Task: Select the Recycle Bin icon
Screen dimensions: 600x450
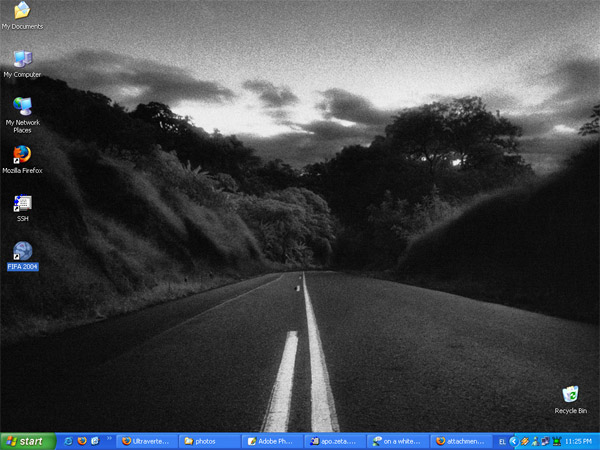Action: 570,397
